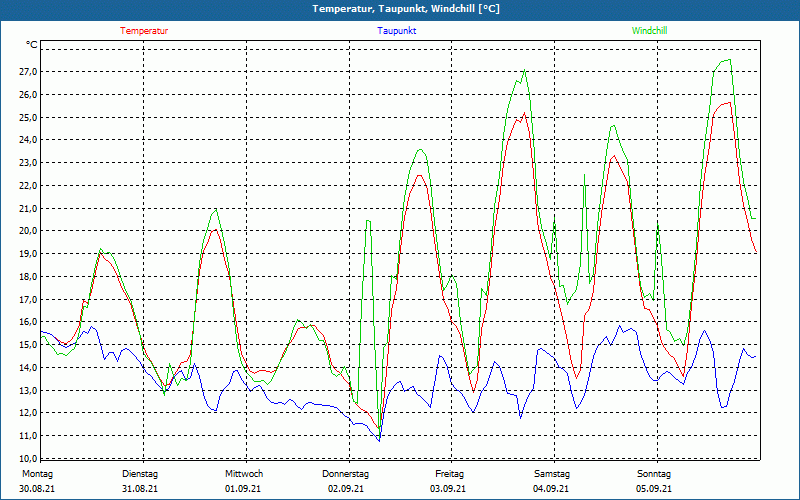Image resolution: width=800 pixels, height=500 pixels.
Task: Click the 22,0 y-axis value
Action: [29, 186]
